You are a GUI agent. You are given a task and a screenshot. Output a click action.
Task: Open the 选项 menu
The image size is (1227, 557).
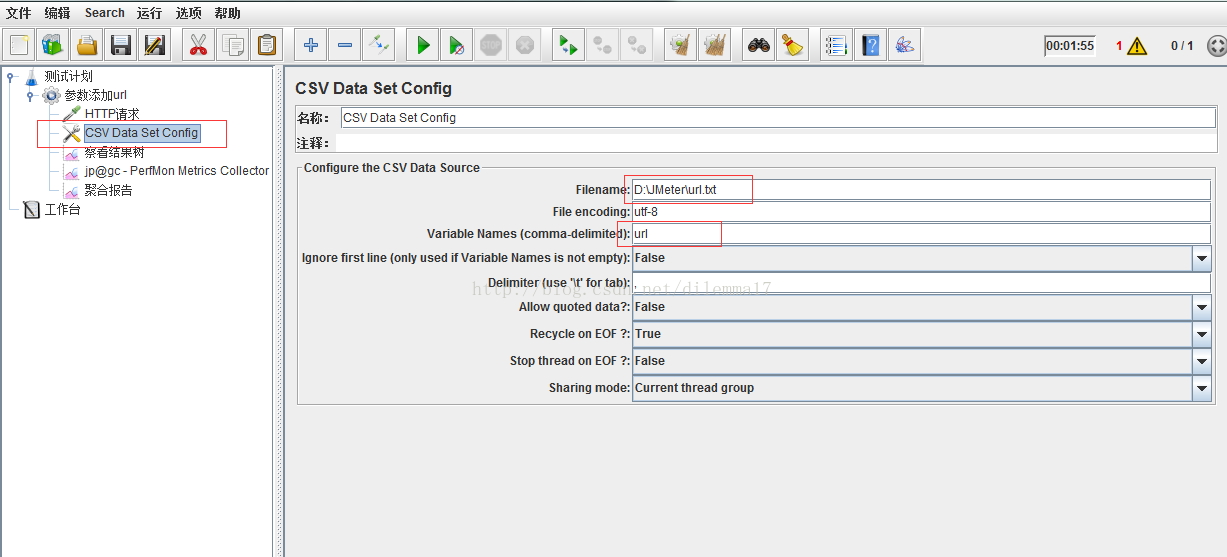[188, 13]
